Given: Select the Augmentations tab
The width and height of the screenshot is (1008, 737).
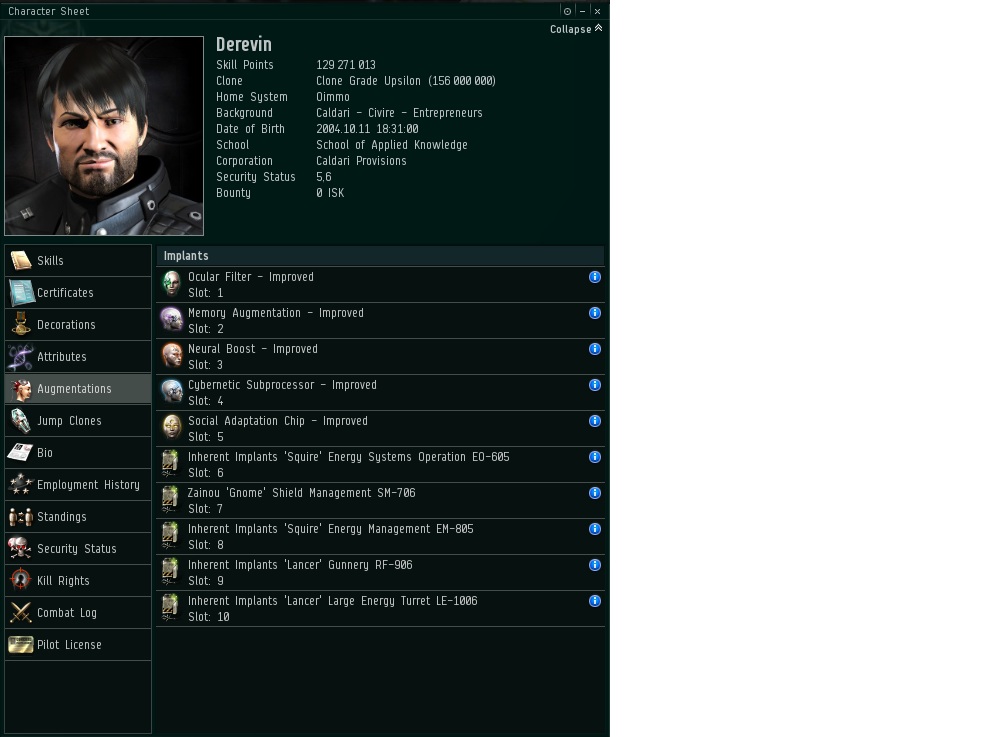Looking at the screenshot, I should pos(78,388).
